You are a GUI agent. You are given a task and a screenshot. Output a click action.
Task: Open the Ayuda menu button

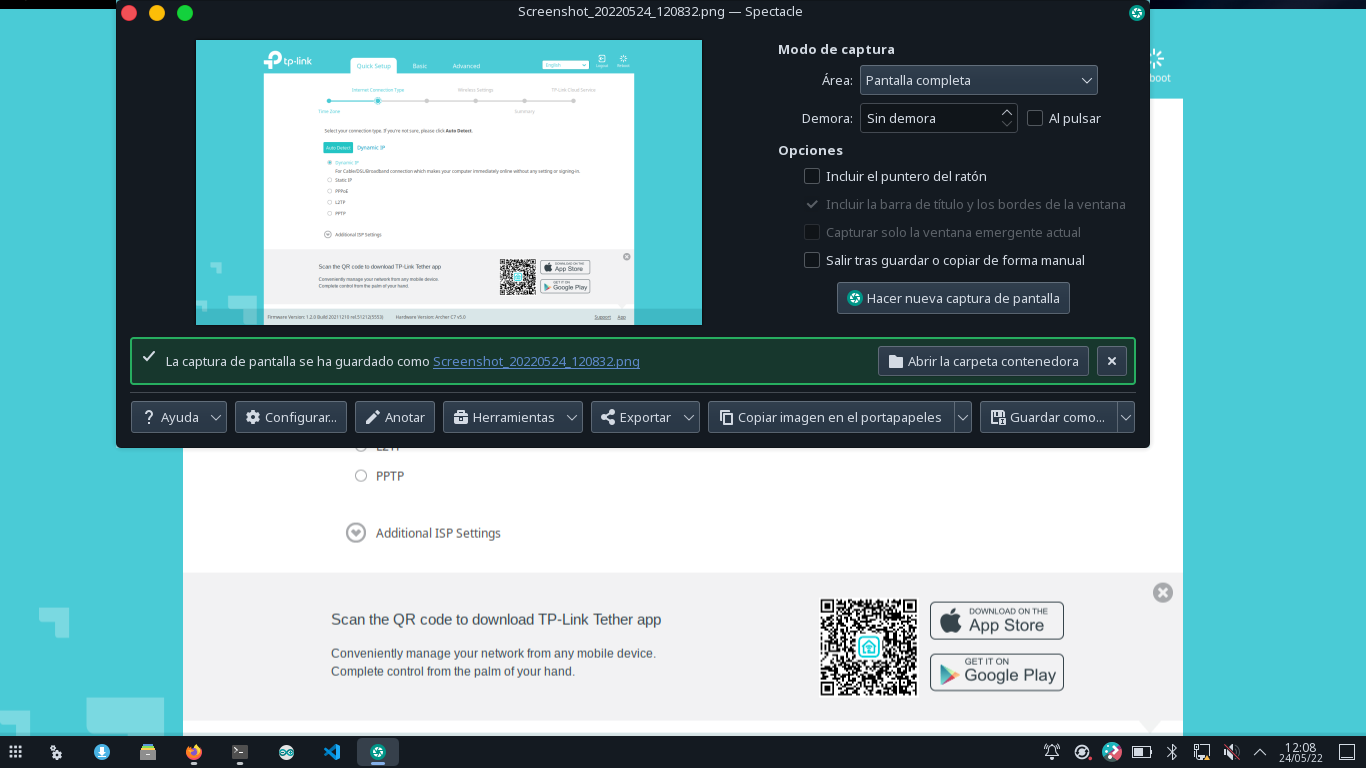(179, 417)
